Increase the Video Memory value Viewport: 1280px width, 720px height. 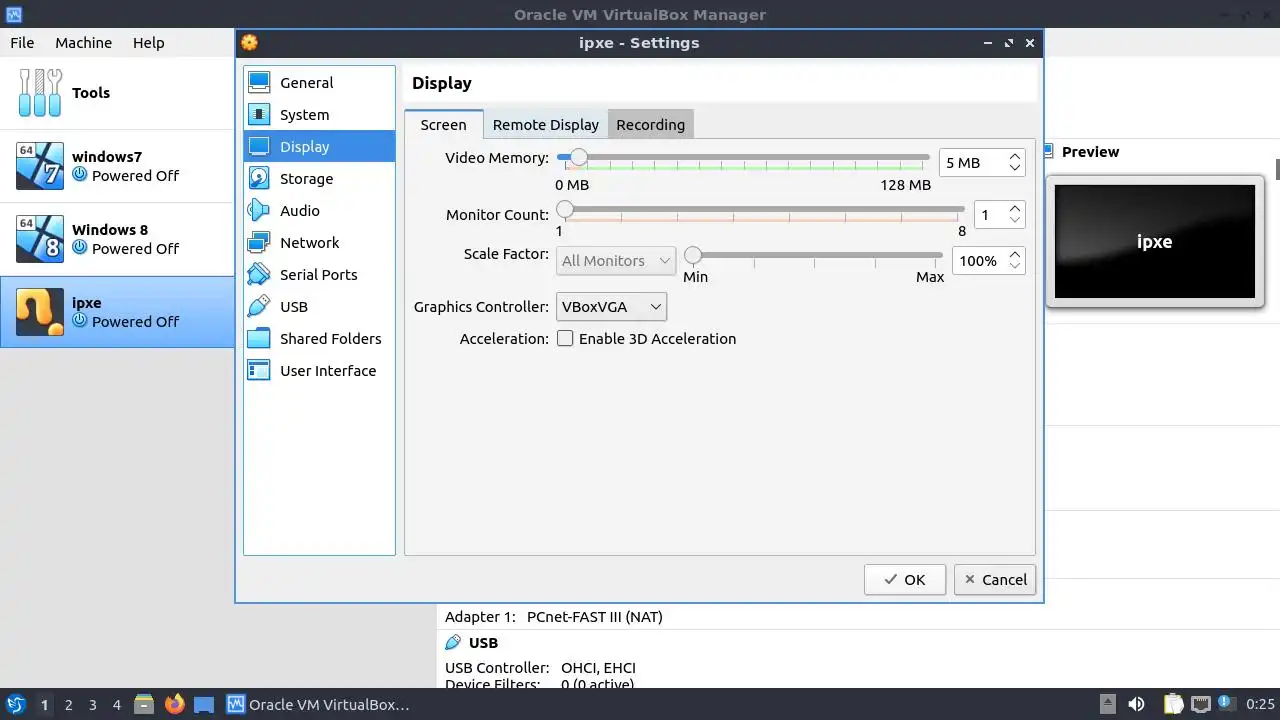[1015, 156]
